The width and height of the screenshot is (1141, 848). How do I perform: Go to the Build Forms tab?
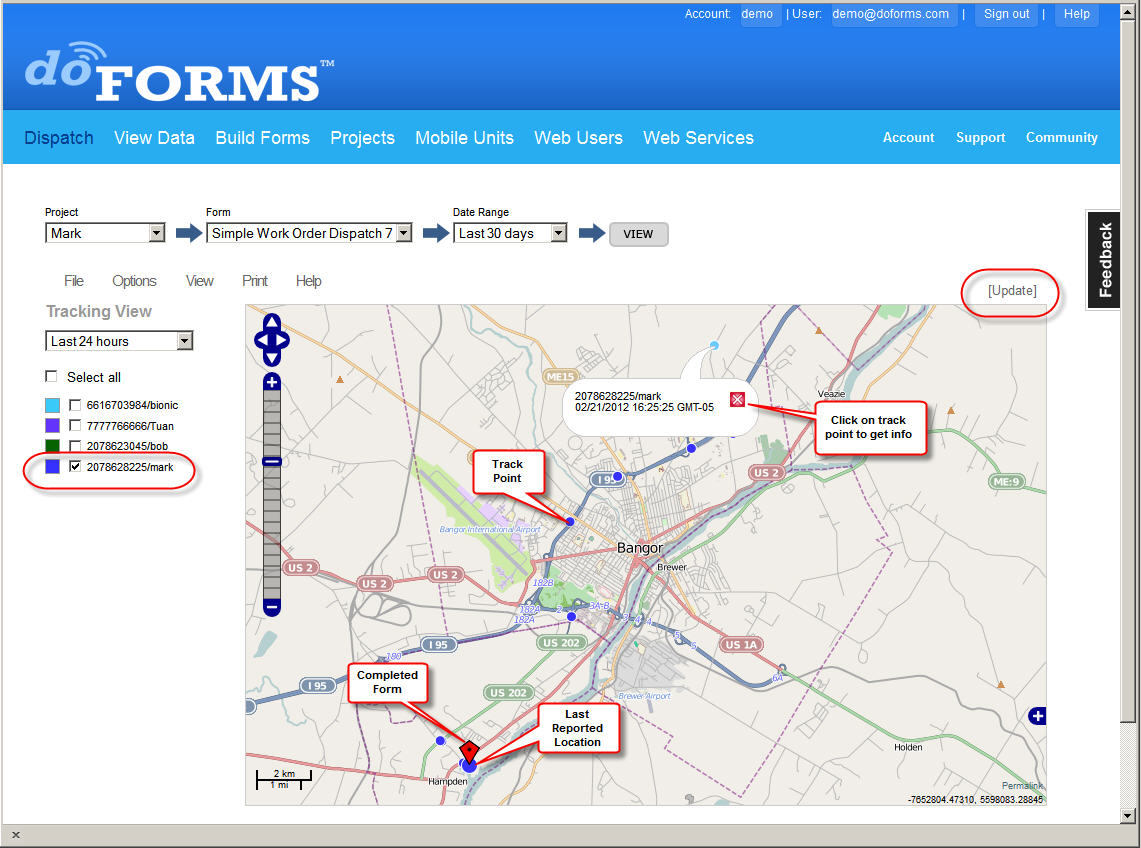(263, 138)
